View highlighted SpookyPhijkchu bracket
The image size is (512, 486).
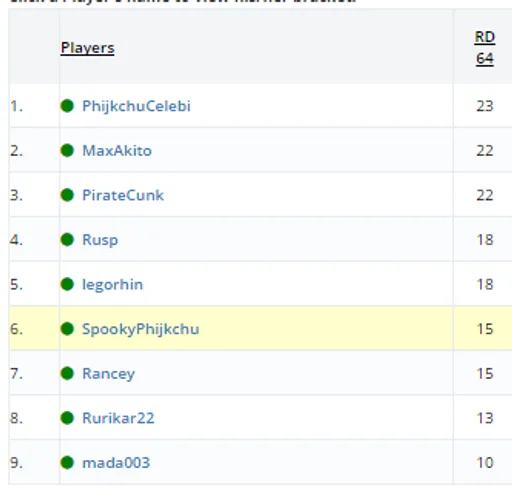141,329
